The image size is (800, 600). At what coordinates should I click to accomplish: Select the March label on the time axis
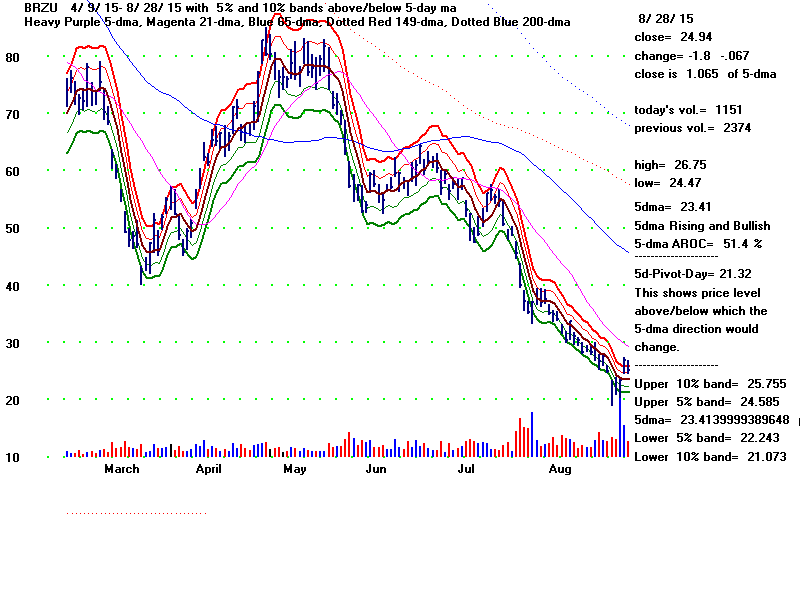(x=121, y=468)
